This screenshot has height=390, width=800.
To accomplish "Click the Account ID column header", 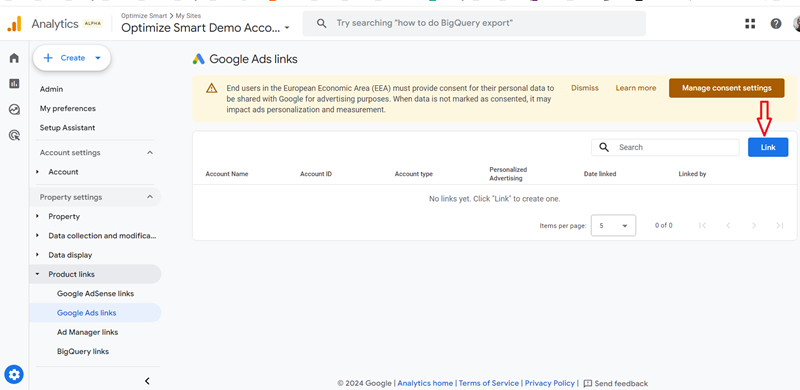I will pos(316,174).
